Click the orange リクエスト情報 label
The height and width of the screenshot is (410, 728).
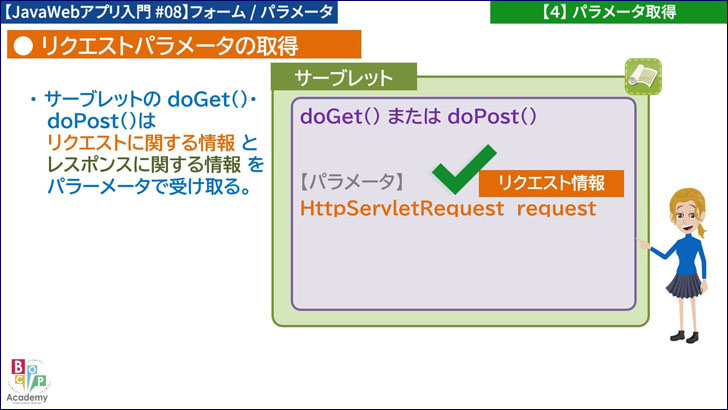(x=551, y=183)
